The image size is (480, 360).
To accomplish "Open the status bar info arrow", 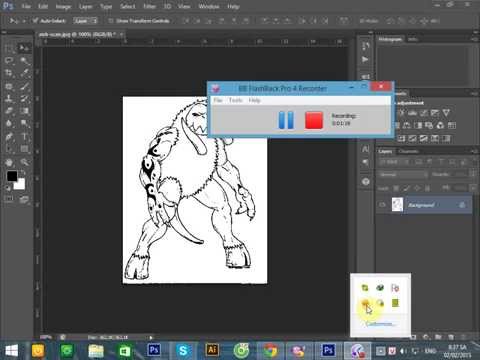I will 151,337.
